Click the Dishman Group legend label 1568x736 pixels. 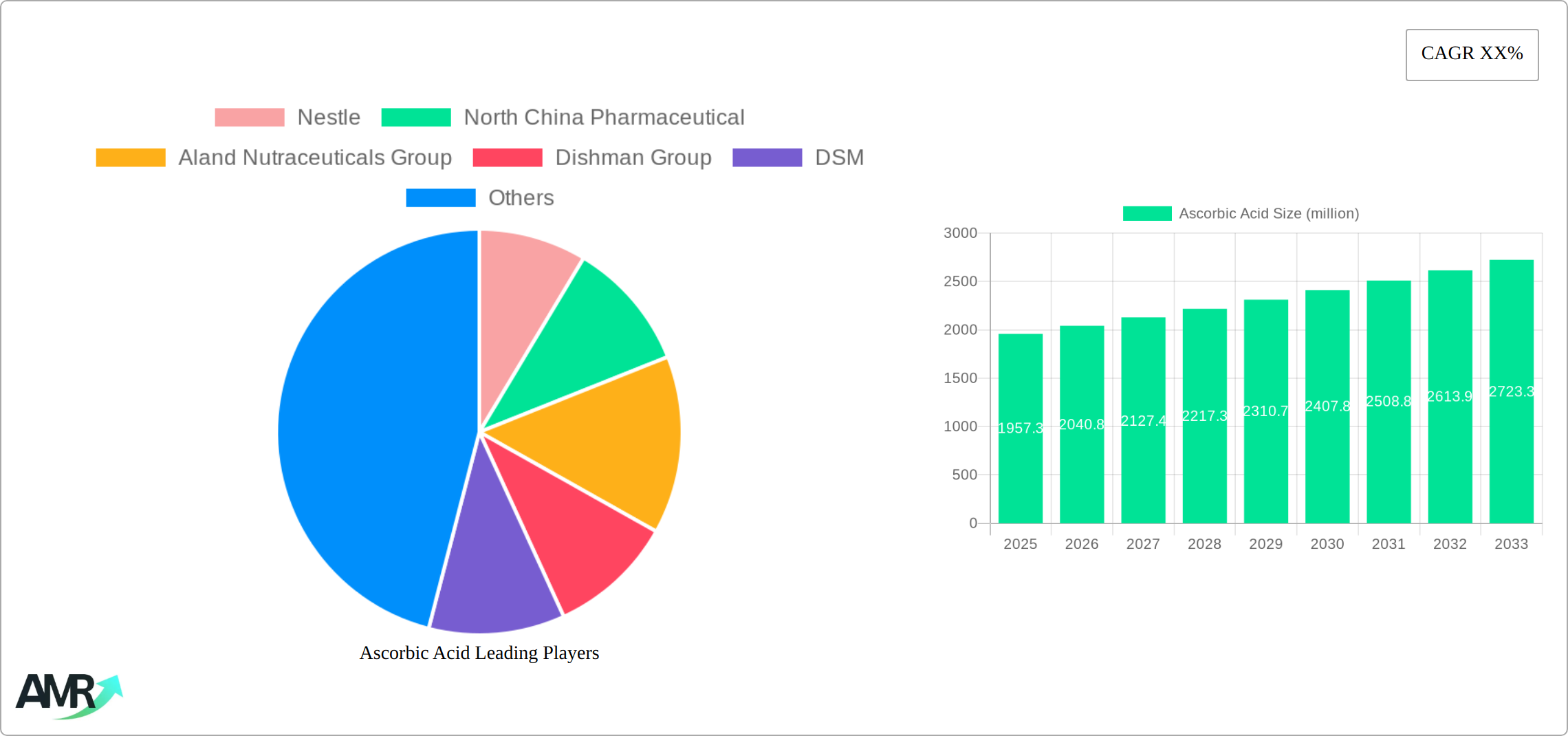point(633,158)
